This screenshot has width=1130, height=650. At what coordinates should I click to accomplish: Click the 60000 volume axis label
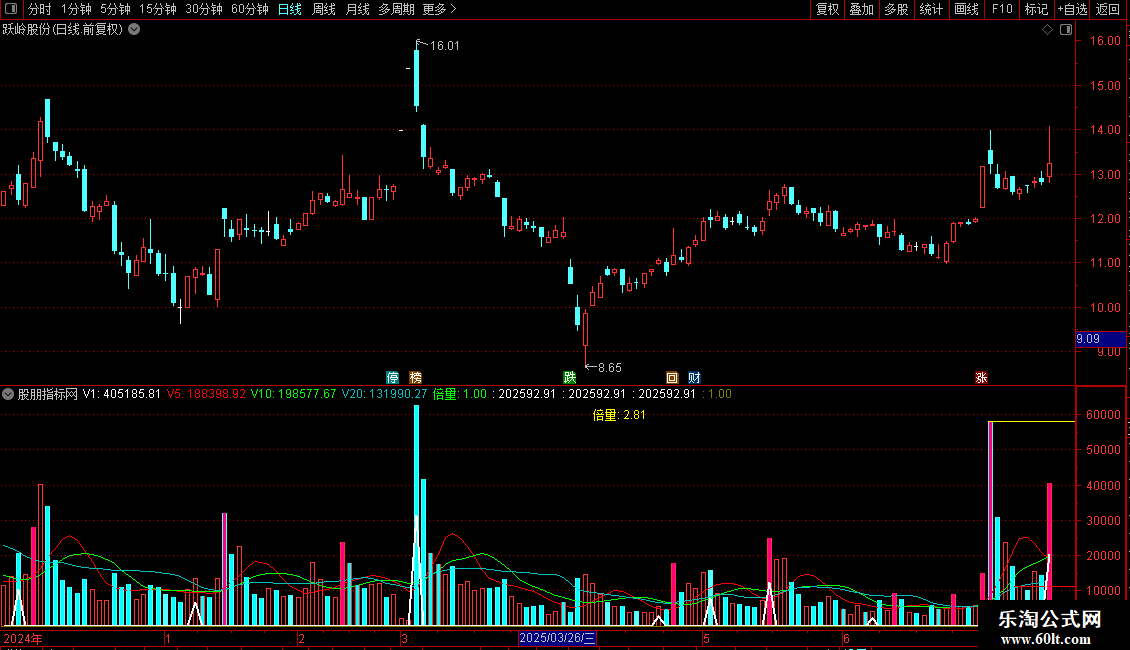[x=1103, y=415]
